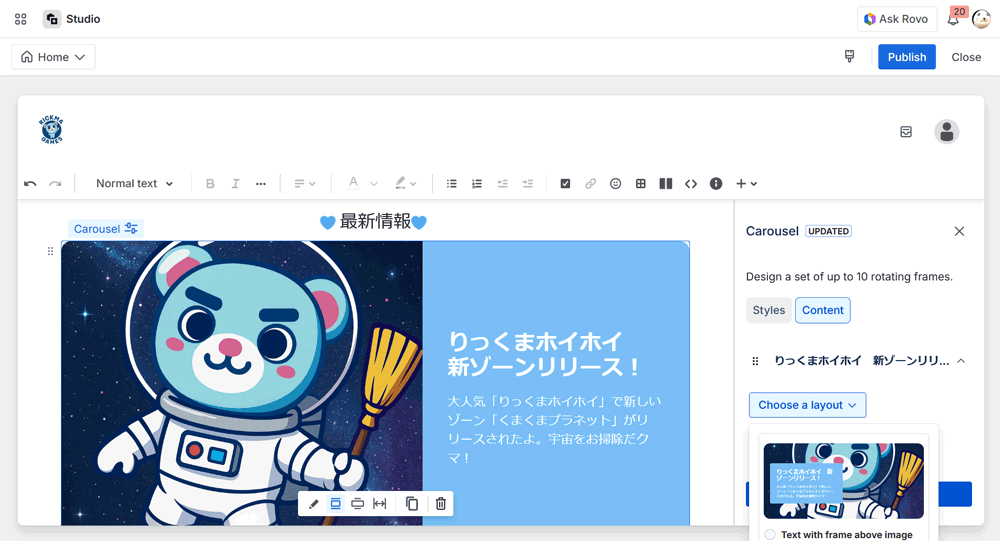Insert a table
This screenshot has height=541, width=1000.
pos(640,184)
